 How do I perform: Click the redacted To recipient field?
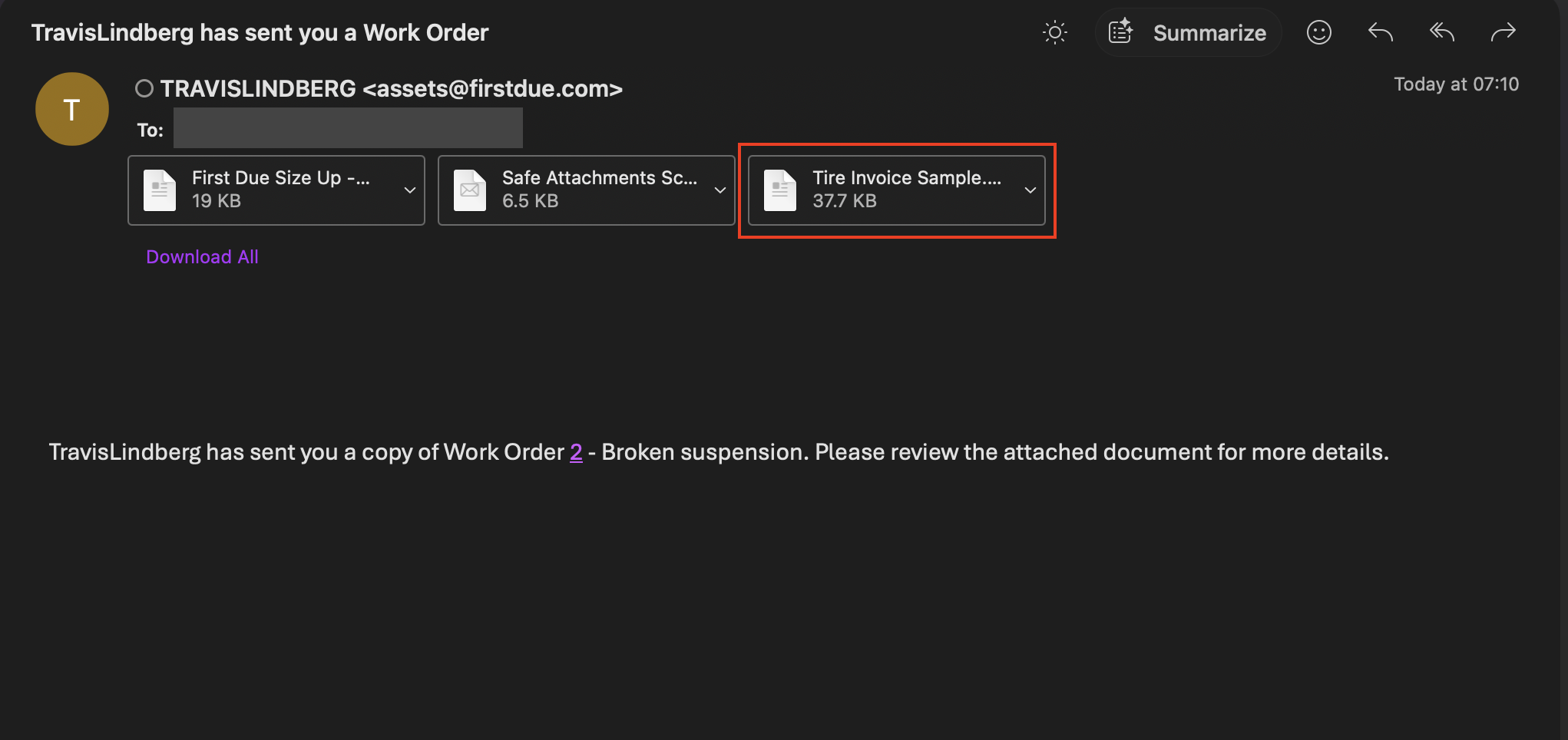click(x=348, y=127)
